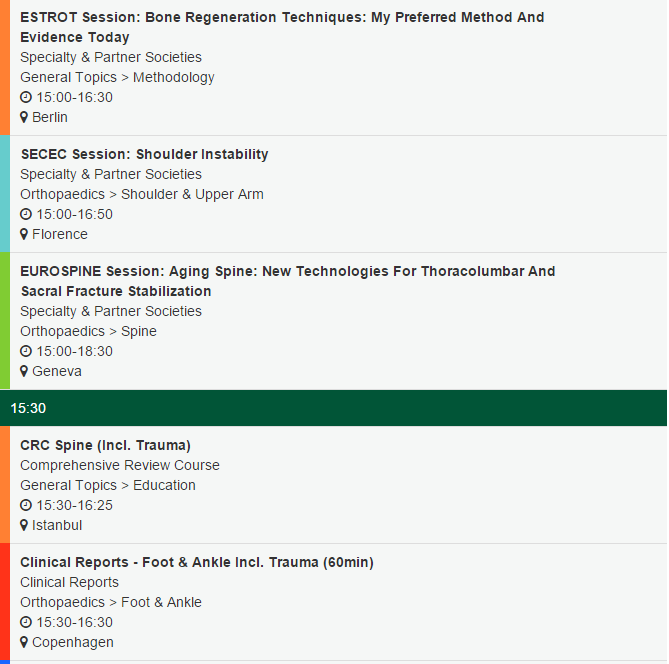
Task: Click teal color bar of SECEC session
Action: tap(4, 194)
